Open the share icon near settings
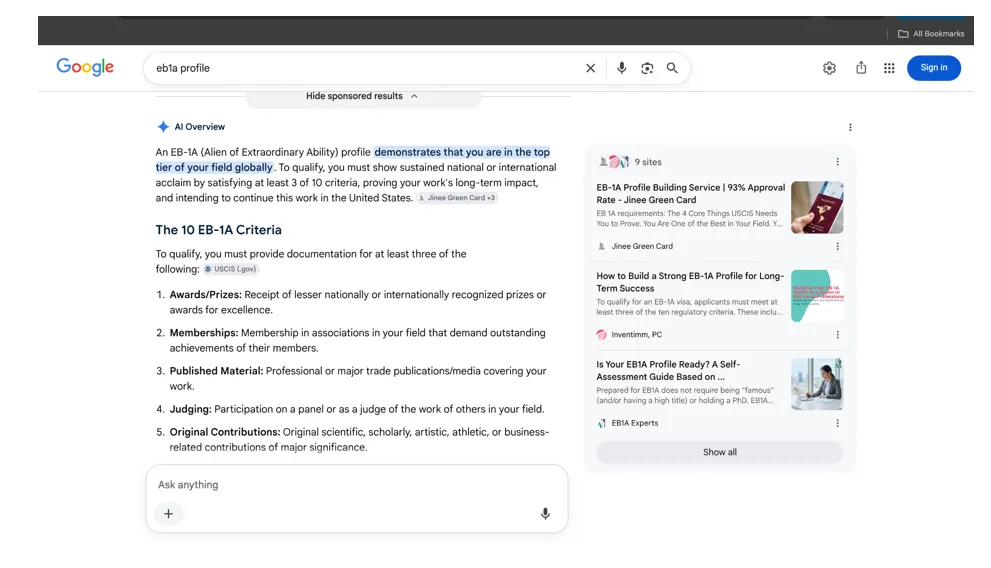Viewport: 991px width, 568px height. click(x=861, y=68)
